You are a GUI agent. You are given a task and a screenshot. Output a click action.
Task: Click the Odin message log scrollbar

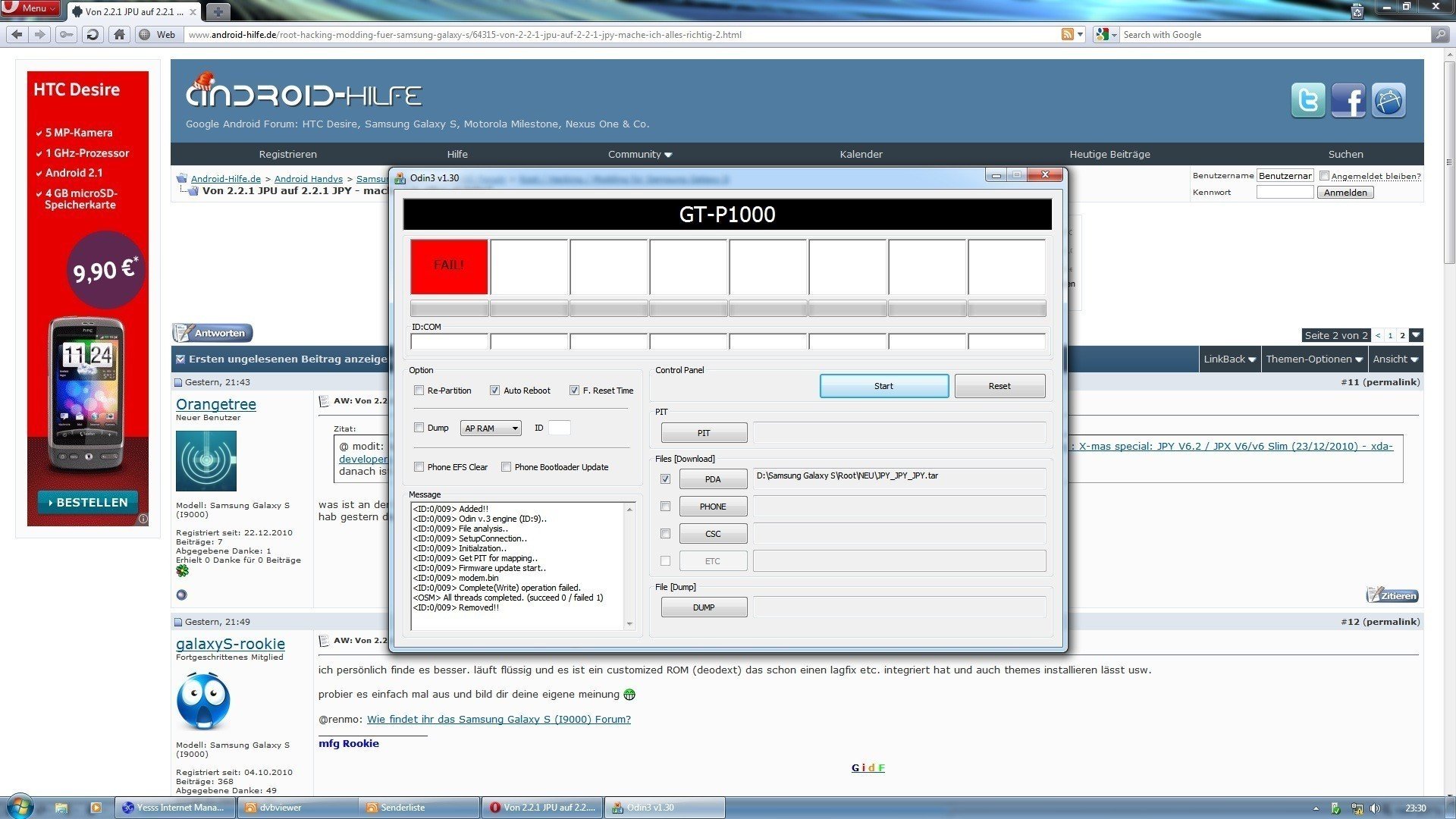tap(629, 566)
